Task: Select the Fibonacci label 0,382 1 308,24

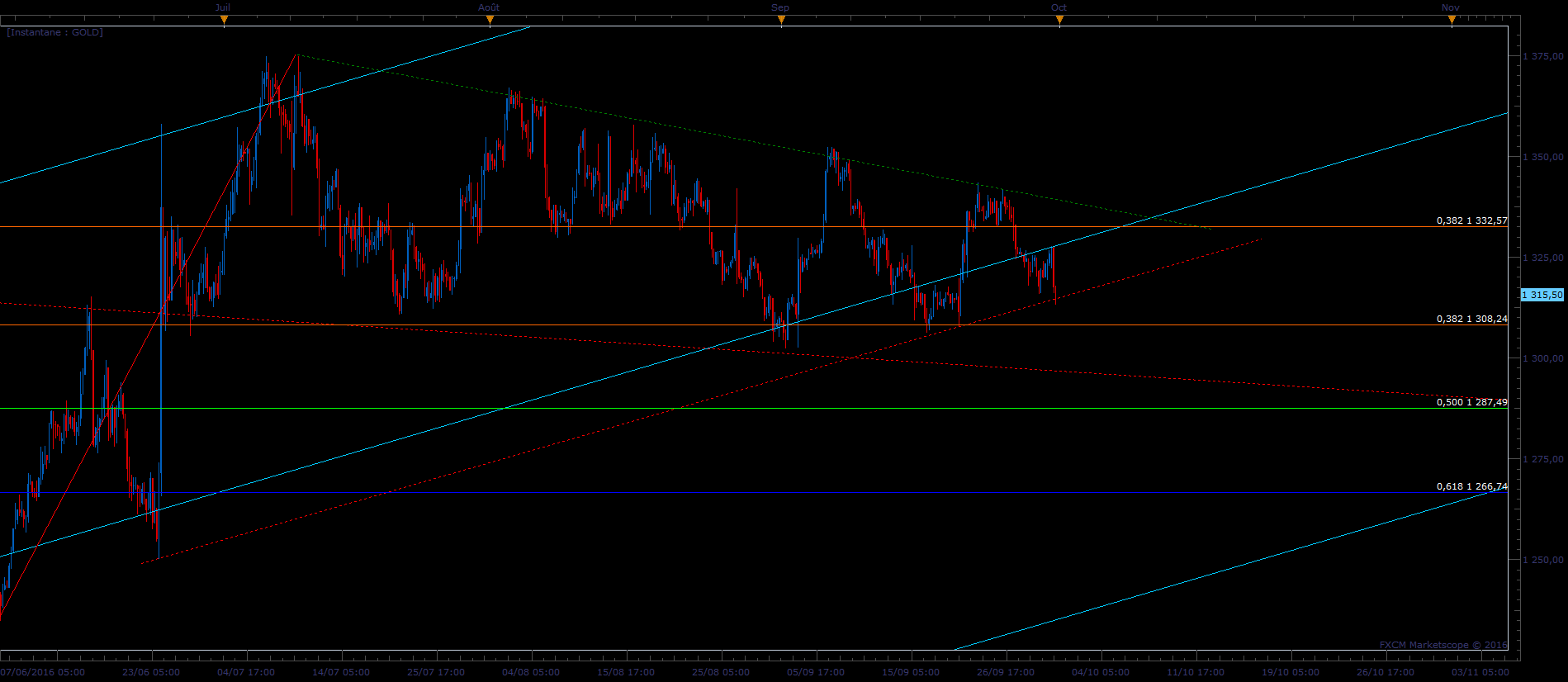Action: coord(1472,319)
